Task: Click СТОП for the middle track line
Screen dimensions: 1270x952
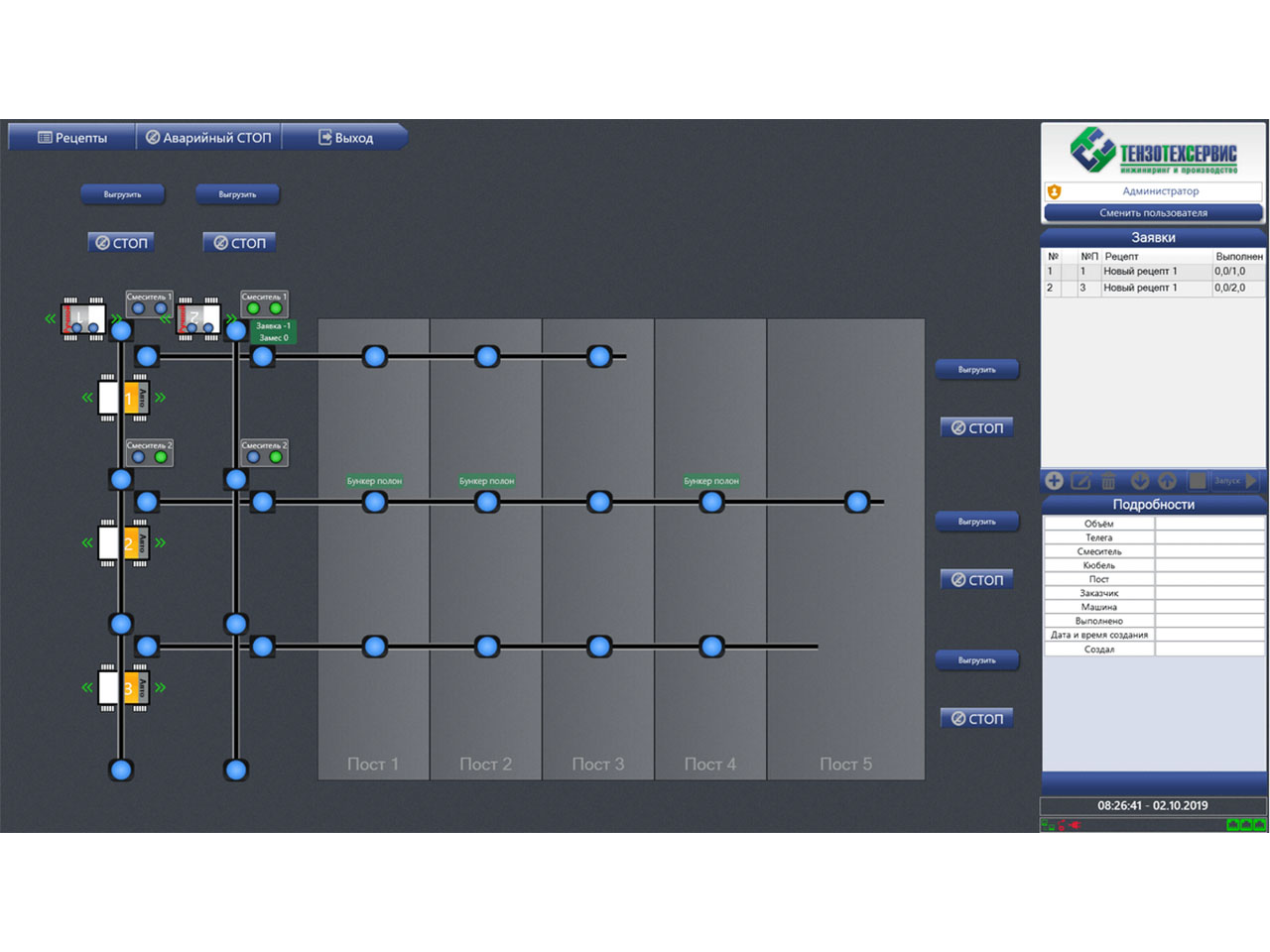Action: [x=977, y=579]
